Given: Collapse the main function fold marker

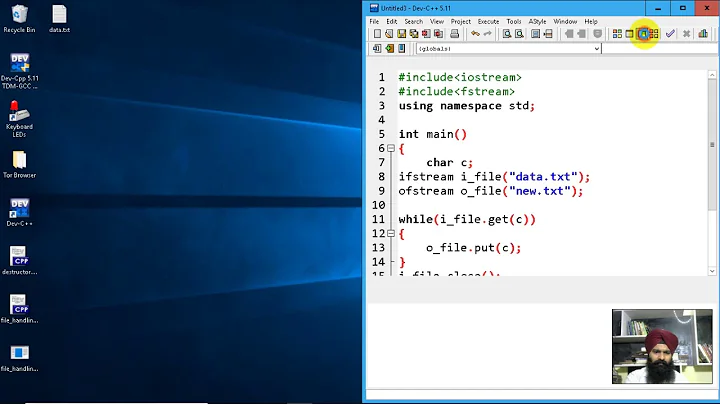Looking at the screenshot, I should [x=391, y=148].
